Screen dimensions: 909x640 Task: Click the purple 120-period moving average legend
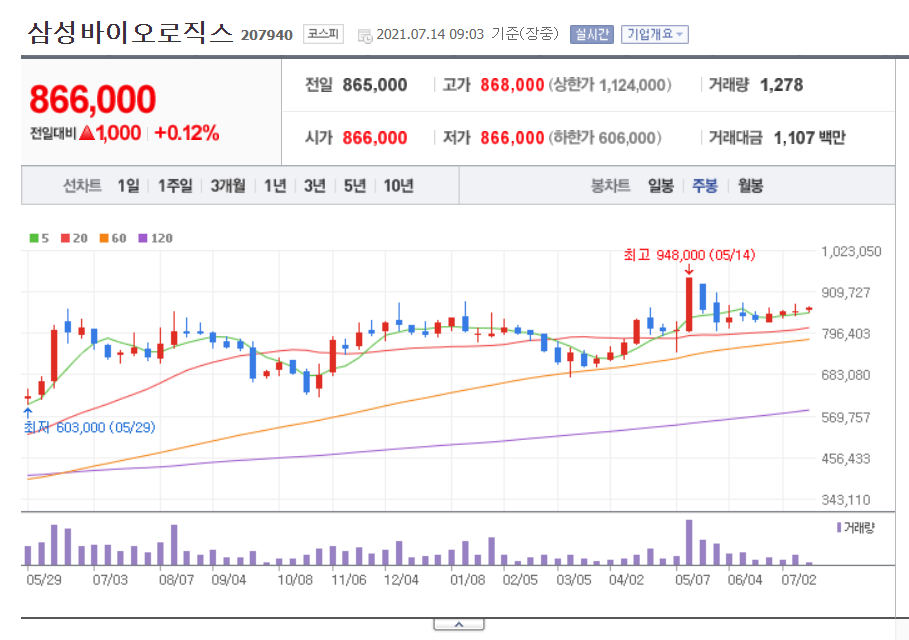pyautogui.click(x=155, y=238)
